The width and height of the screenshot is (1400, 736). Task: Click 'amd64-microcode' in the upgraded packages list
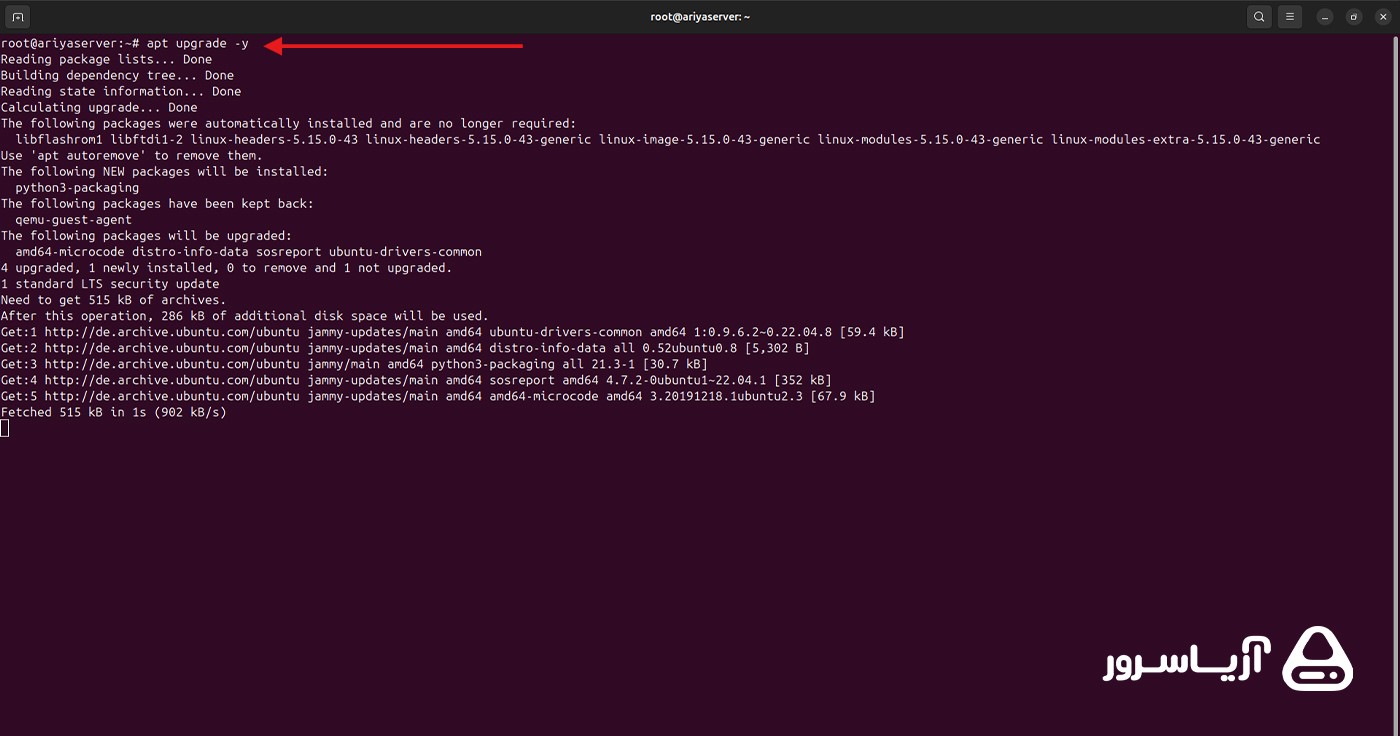click(x=70, y=251)
